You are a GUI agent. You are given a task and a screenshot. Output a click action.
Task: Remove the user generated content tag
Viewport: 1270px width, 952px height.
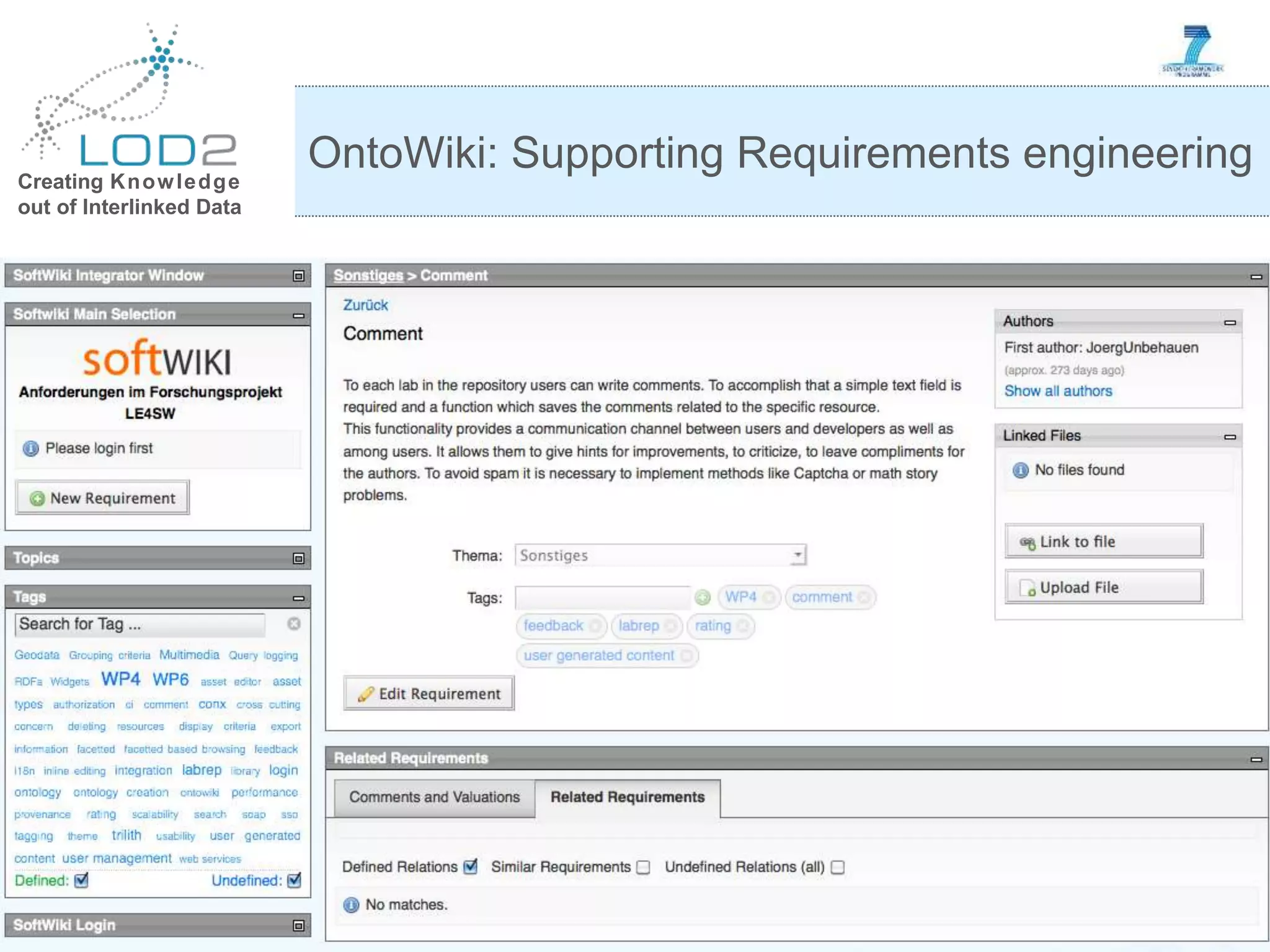point(686,656)
